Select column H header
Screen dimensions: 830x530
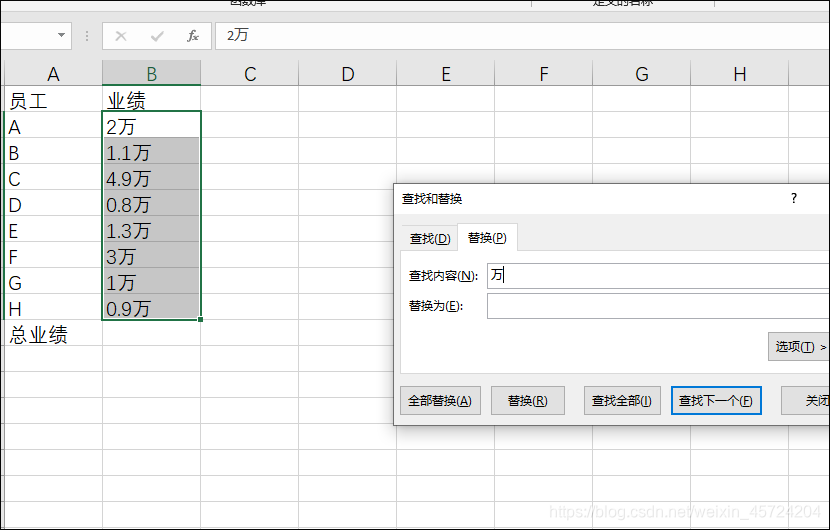[739, 73]
